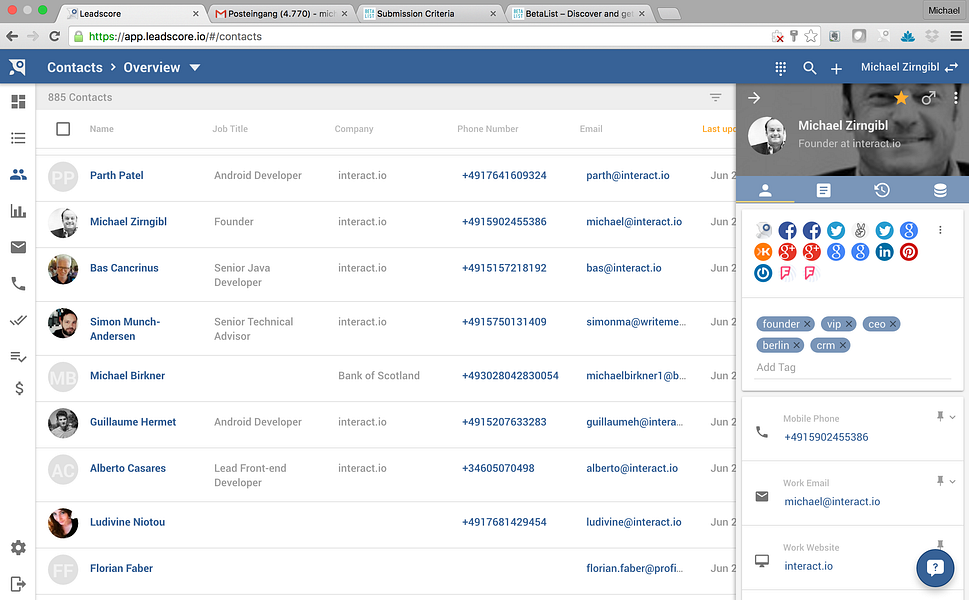
Task: Bookmark the page with the browser star
Action: tap(811, 36)
